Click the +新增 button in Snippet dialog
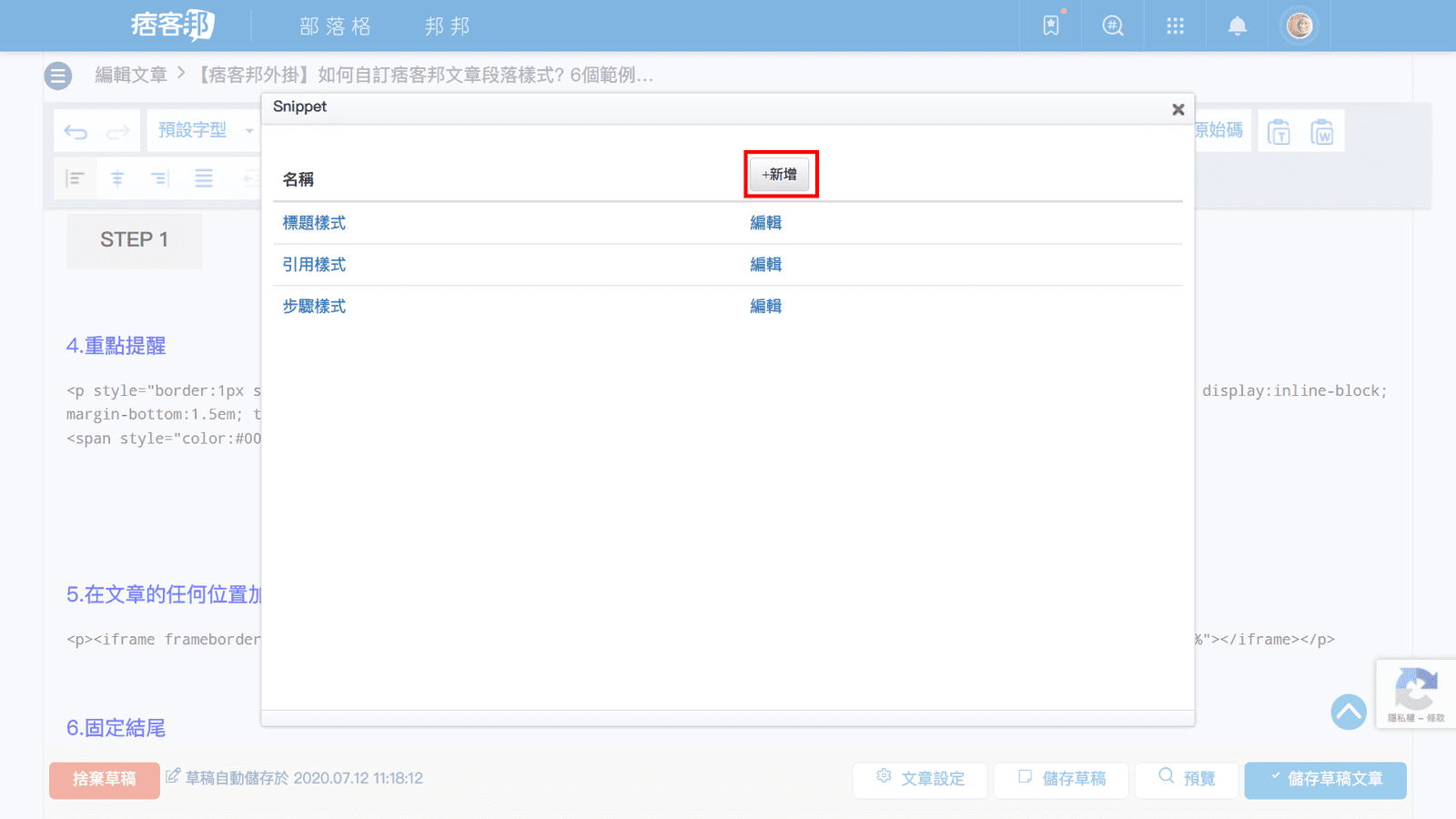 tap(780, 174)
